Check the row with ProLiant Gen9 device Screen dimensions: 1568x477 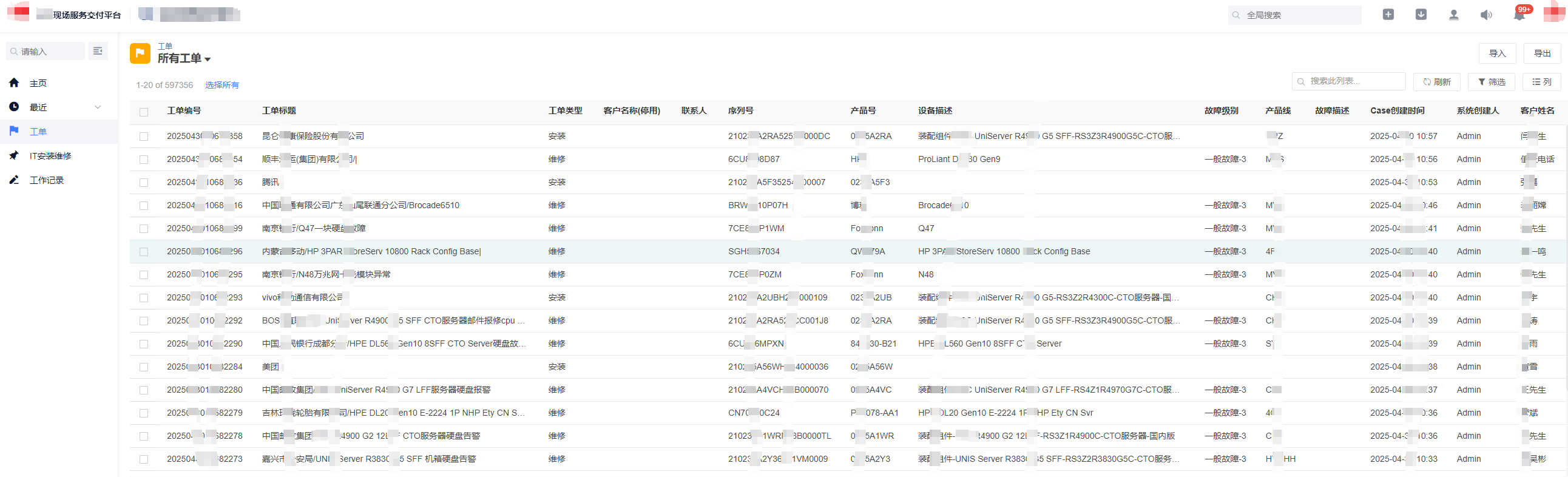point(144,160)
